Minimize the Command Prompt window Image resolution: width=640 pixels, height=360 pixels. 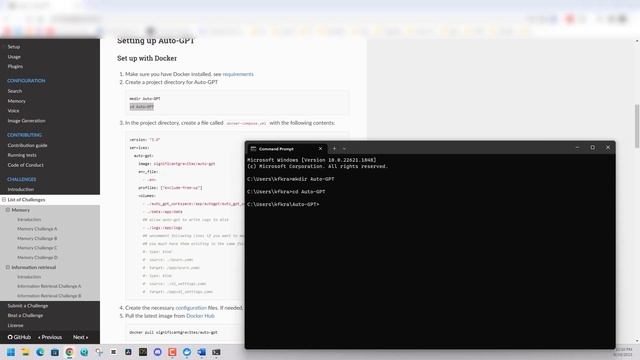577,147
